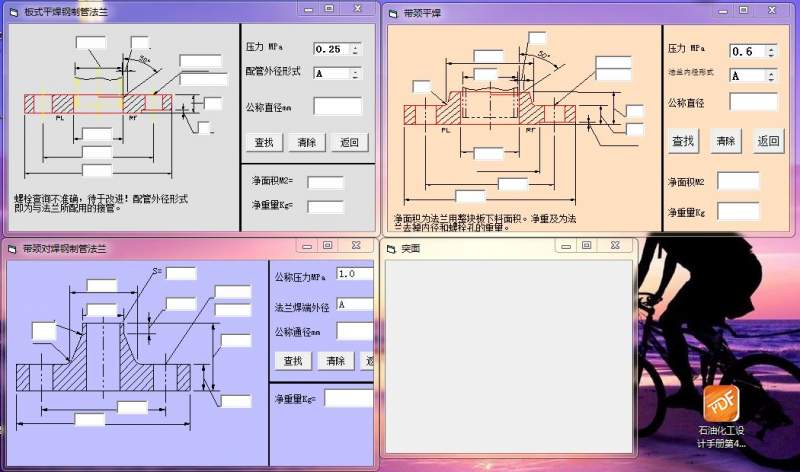Focus 公称直径mm field in 板式平焊 window
Screen dimensions: 800x472
(338, 106)
